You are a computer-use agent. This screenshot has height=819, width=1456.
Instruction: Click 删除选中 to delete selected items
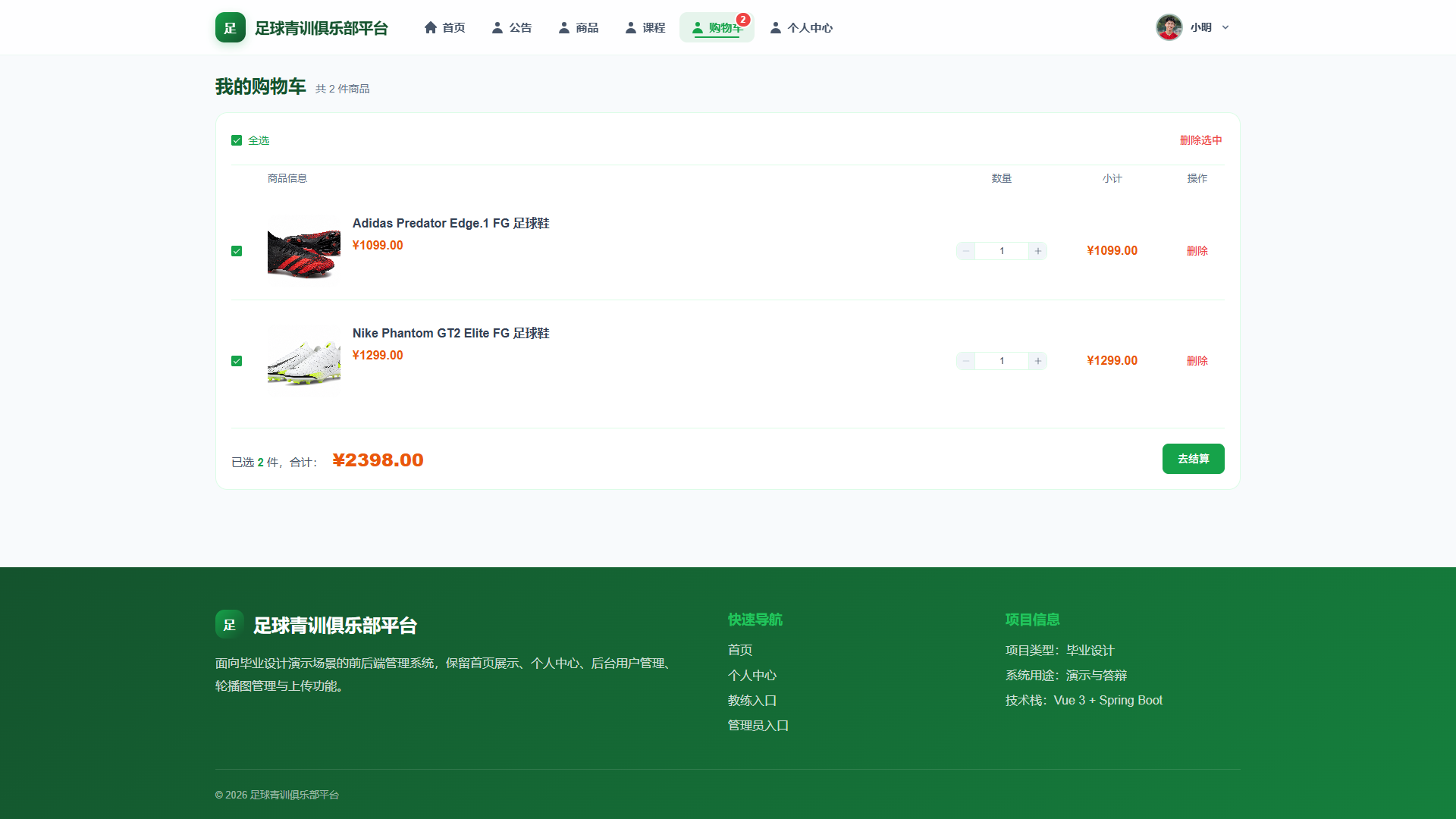click(1201, 140)
